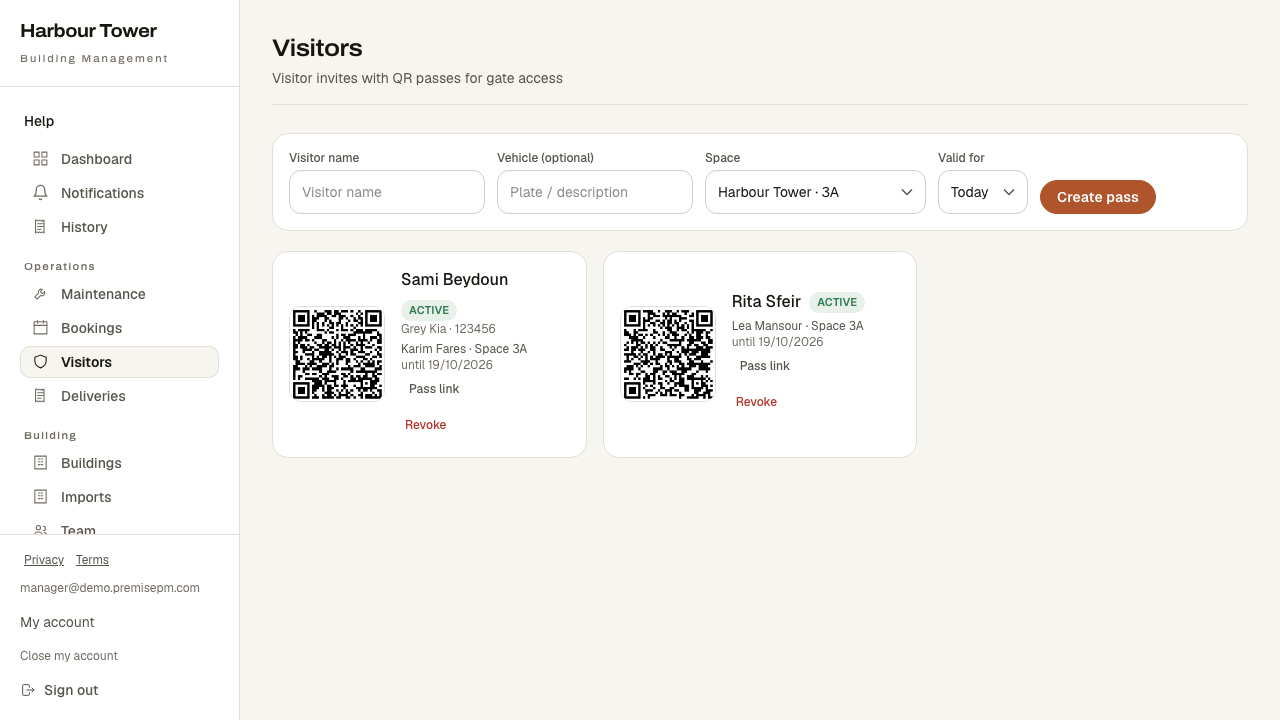Click the Imports icon in sidebar
1280x720 pixels.
click(x=40, y=497)
